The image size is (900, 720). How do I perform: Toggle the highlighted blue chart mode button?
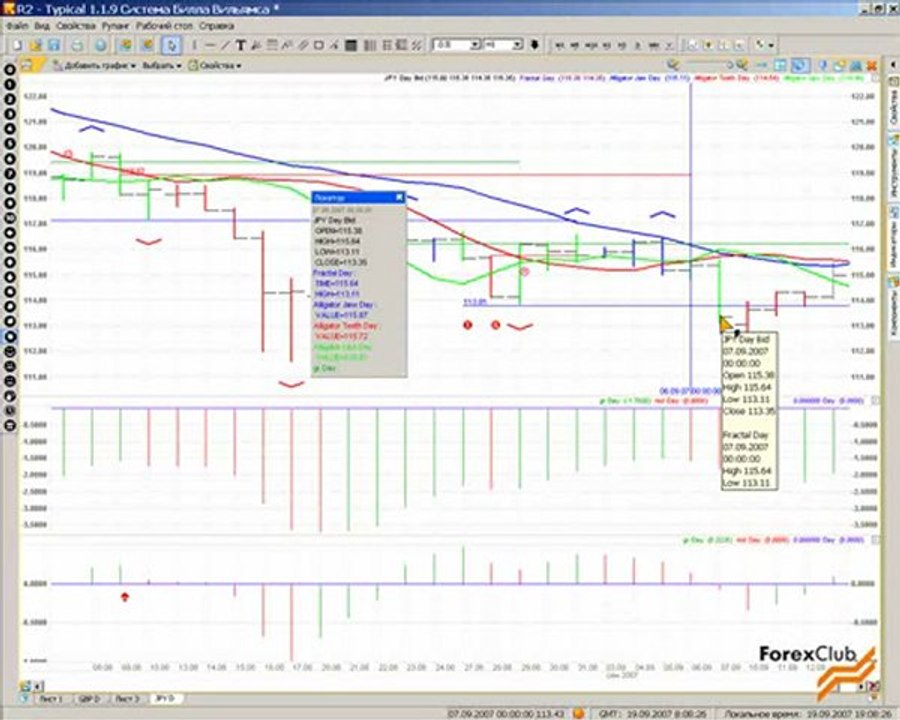[x=800, y=65]
